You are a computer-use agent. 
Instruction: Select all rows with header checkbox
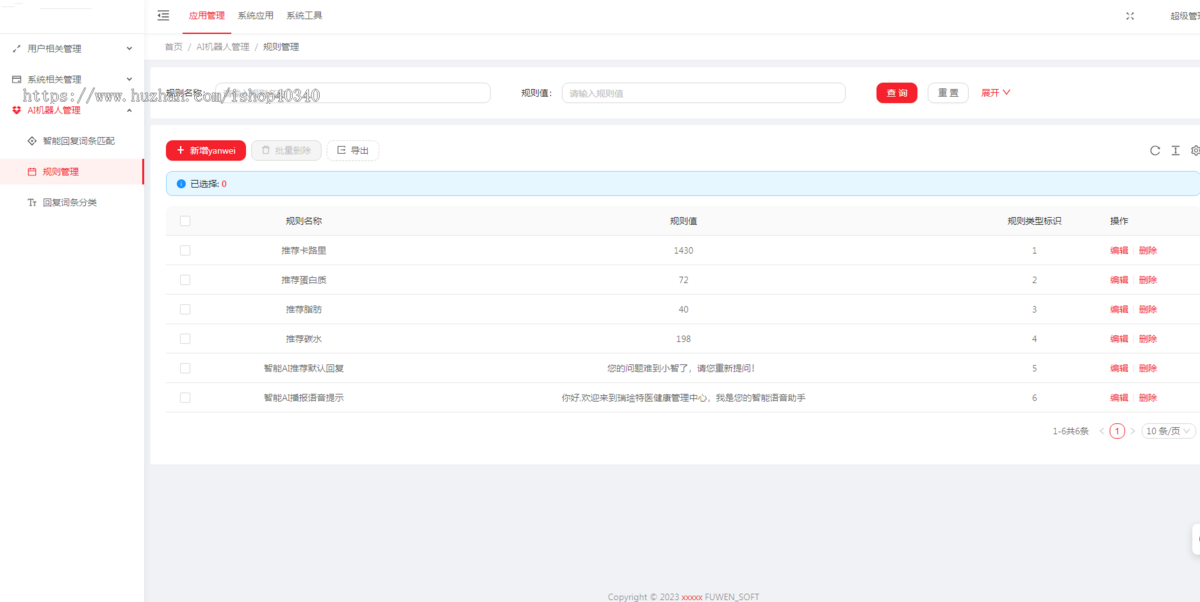pos(185,221)
